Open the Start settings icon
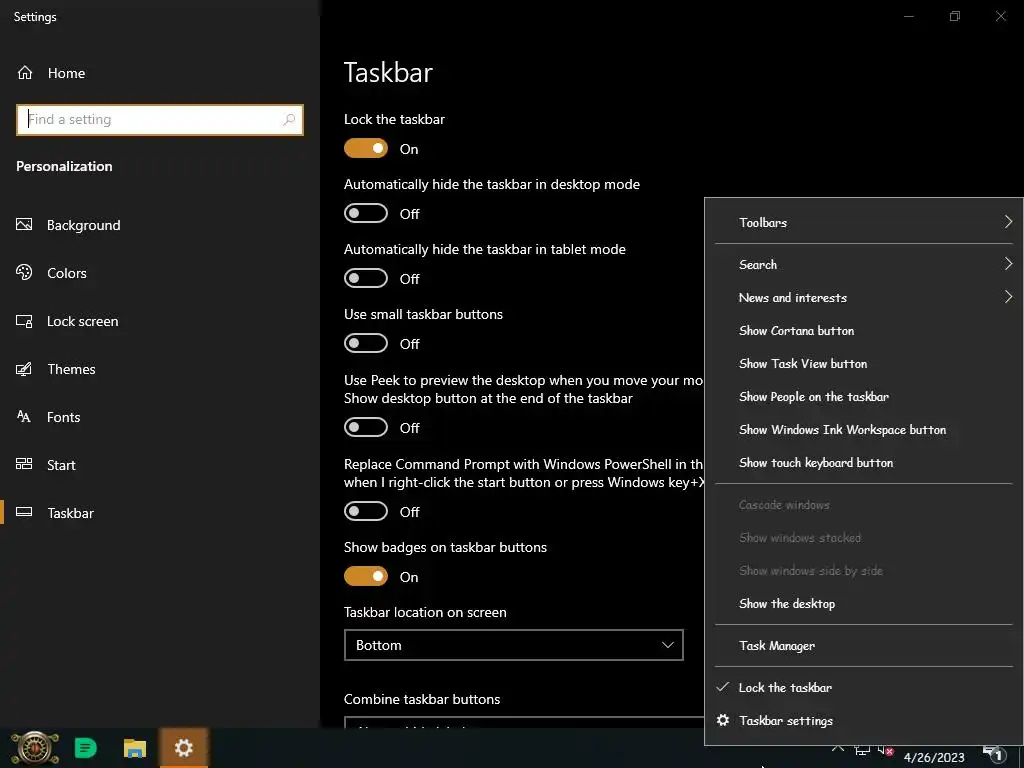 pos(24,464)
